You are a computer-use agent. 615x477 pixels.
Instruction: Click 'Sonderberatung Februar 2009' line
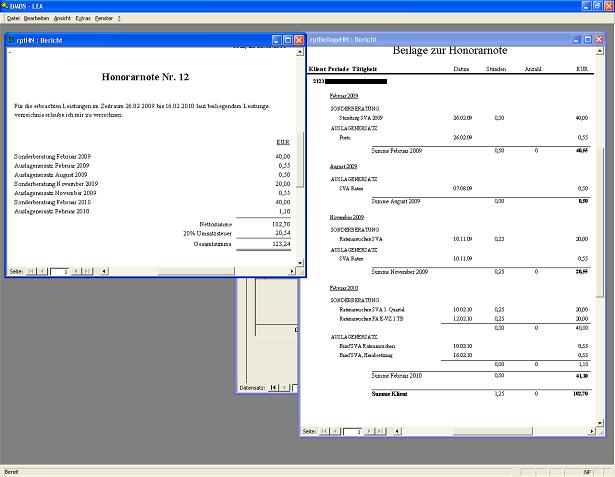pos(52,157)
